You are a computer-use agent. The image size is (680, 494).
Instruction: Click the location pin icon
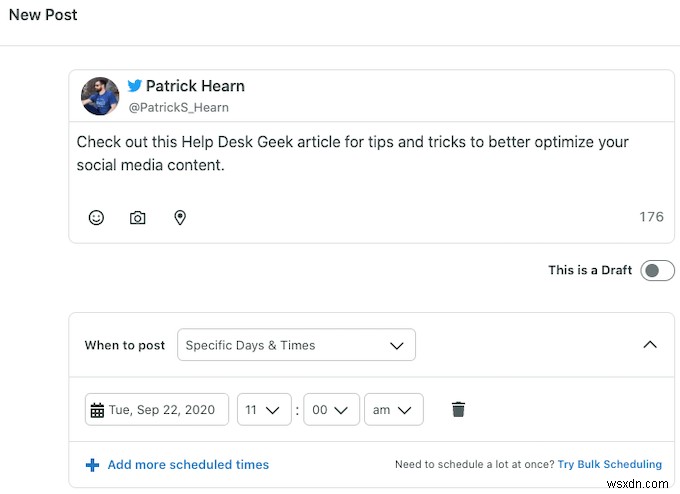(180, 217)
